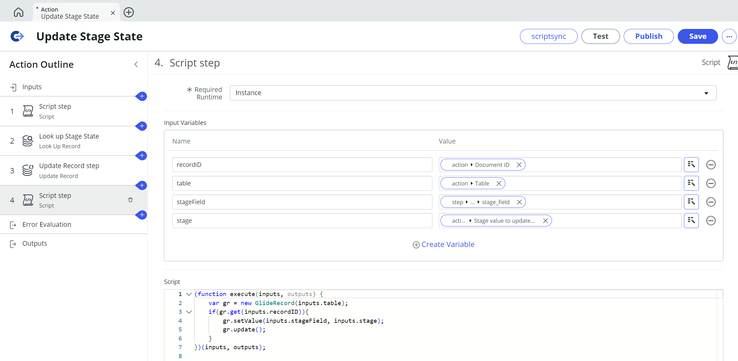Open the Required Runtime dropdown

pyautogui.click(x=473, y=93)
